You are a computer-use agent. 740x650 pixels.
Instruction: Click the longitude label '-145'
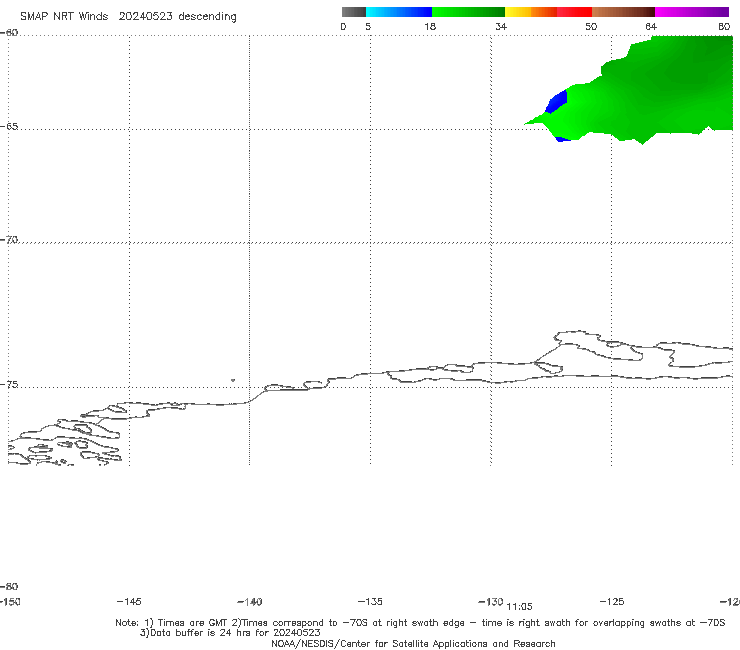[x=129, y=601]
